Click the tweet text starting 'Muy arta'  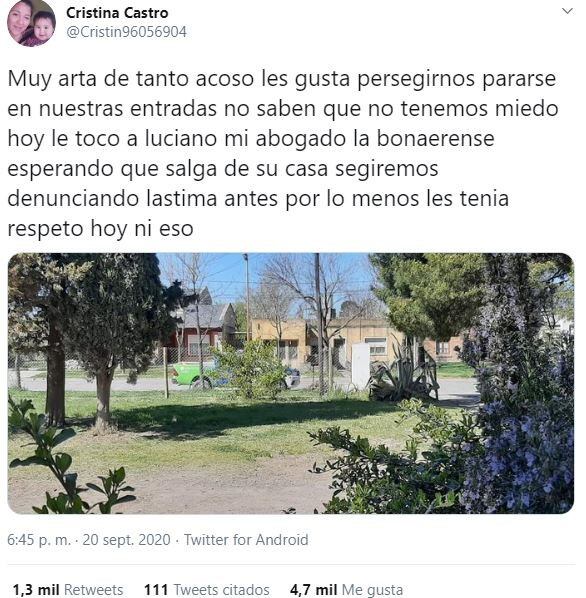coord(283,153)
